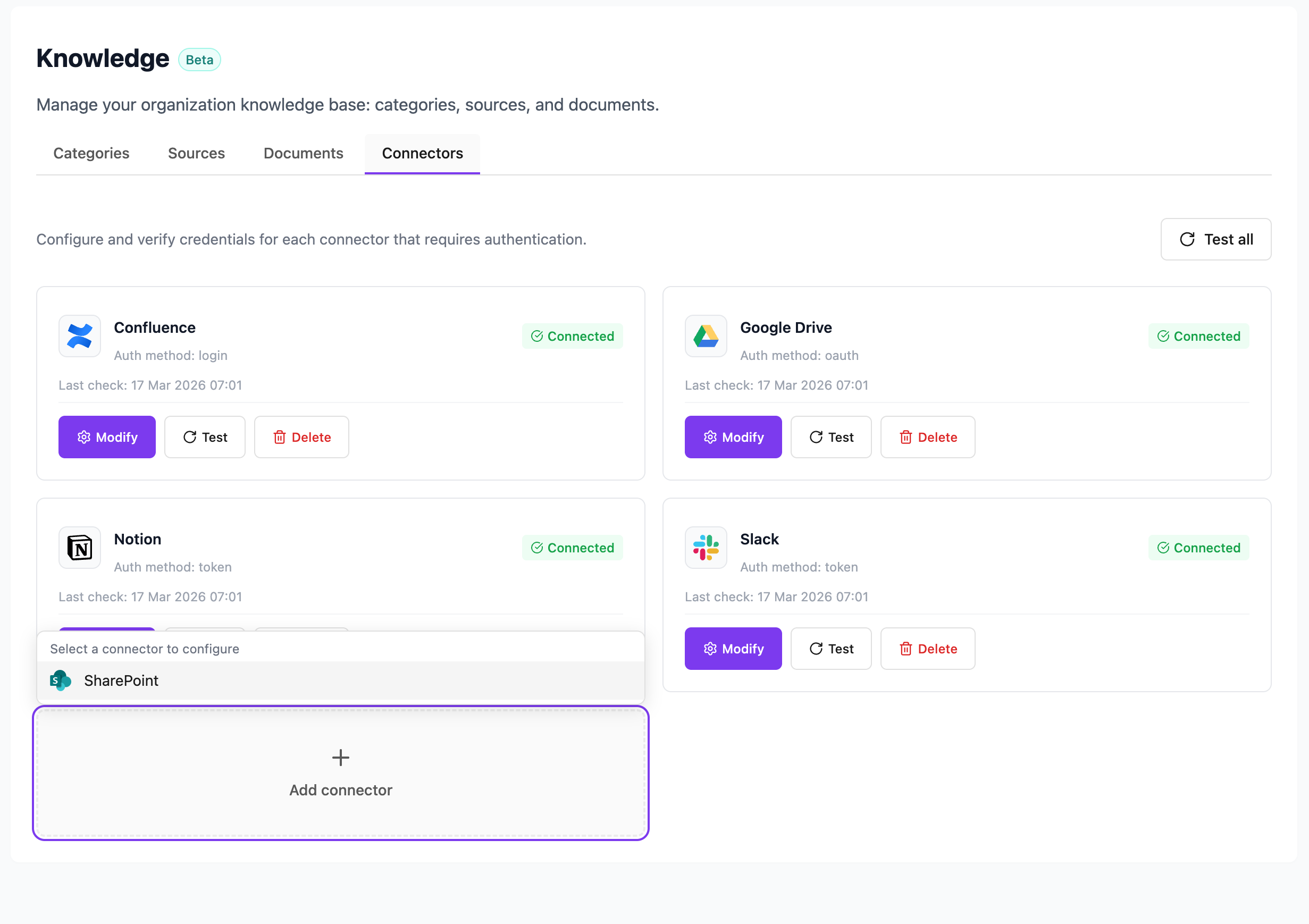The image size is (1309, 924).
Task: Run Test on the Slack connector
Action: coord(830,649)
